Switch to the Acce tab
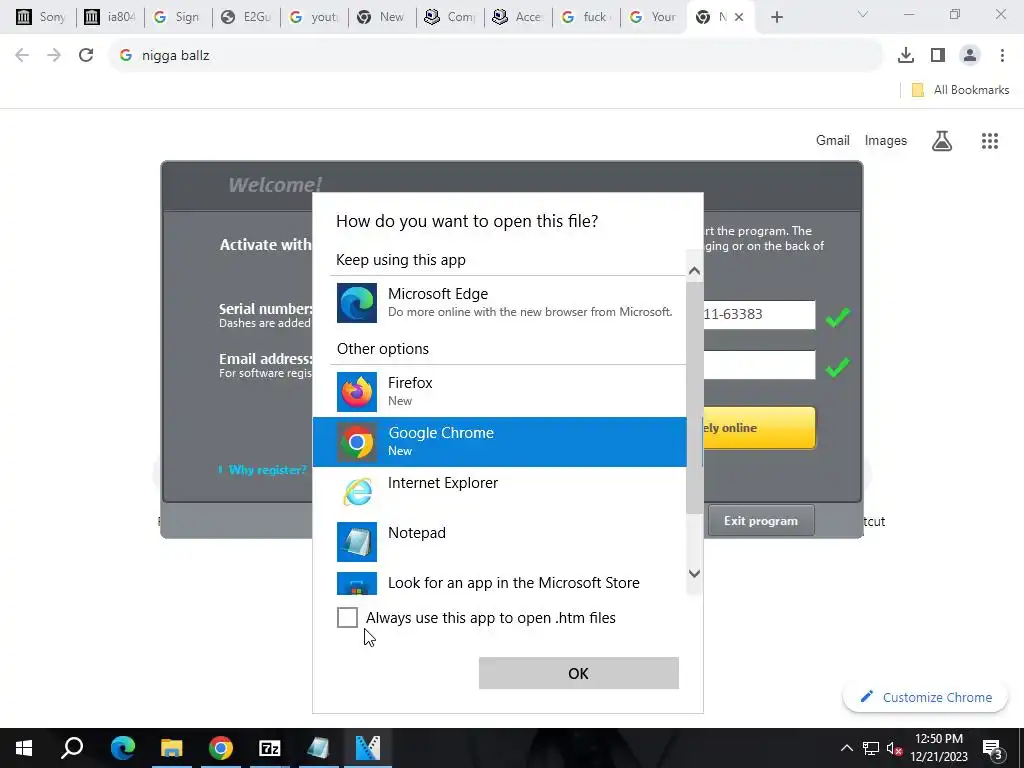 [518, 17]
